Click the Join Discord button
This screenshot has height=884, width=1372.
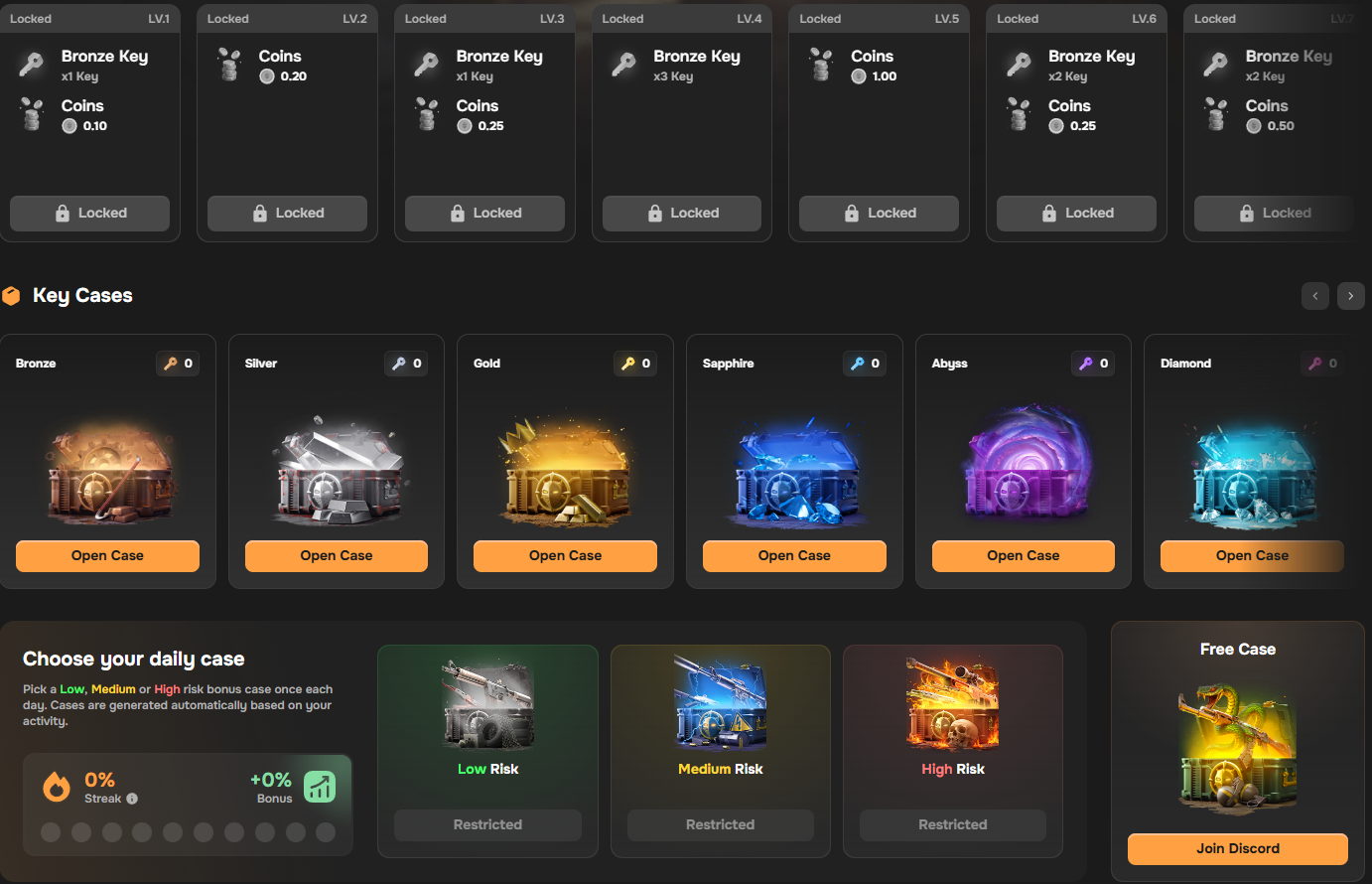click(1237, 849)
